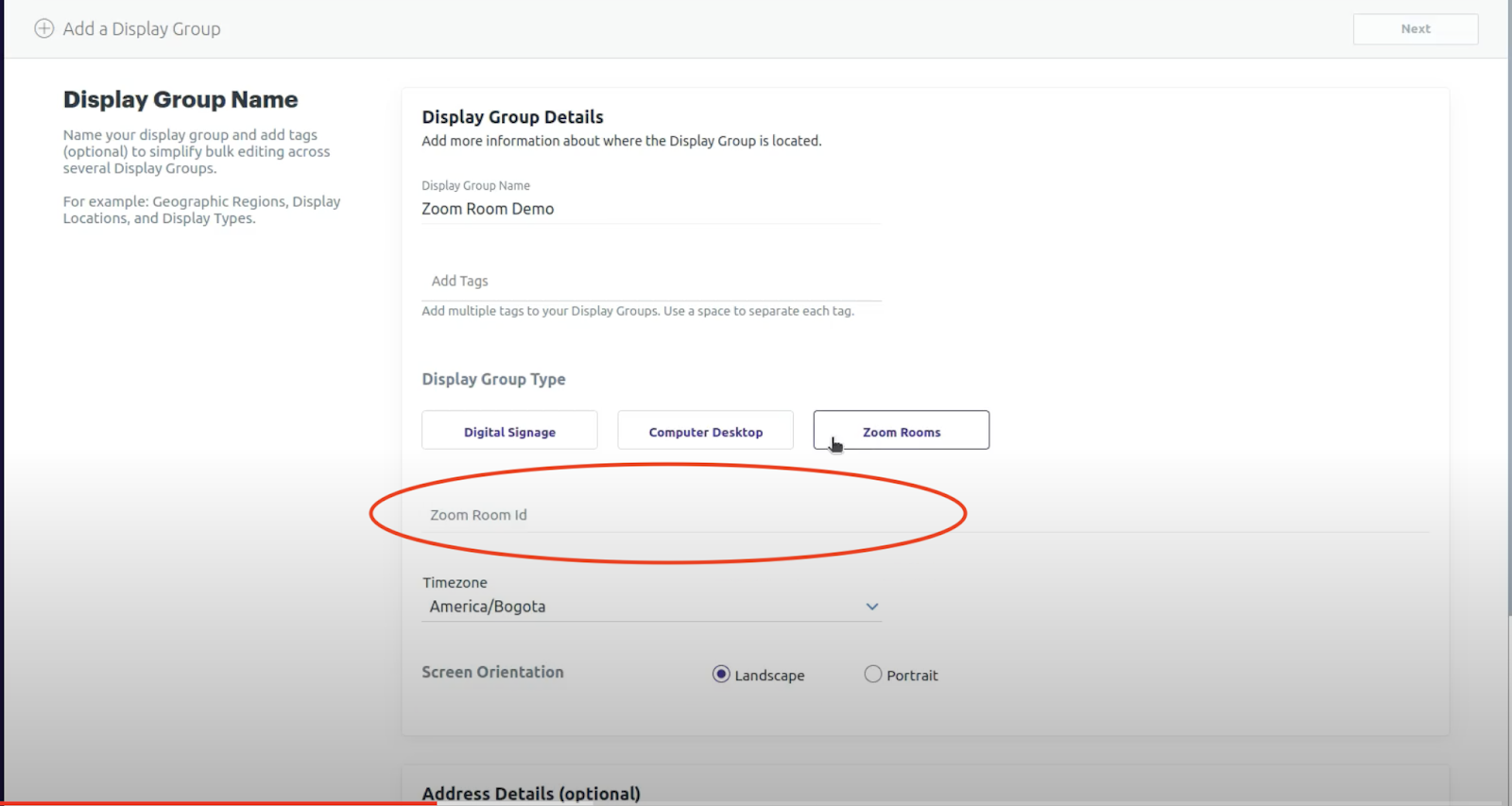Click the text 'Add multiple tags to your Display Groups'
Viewport: 1512px width, 806px height.
540,311
